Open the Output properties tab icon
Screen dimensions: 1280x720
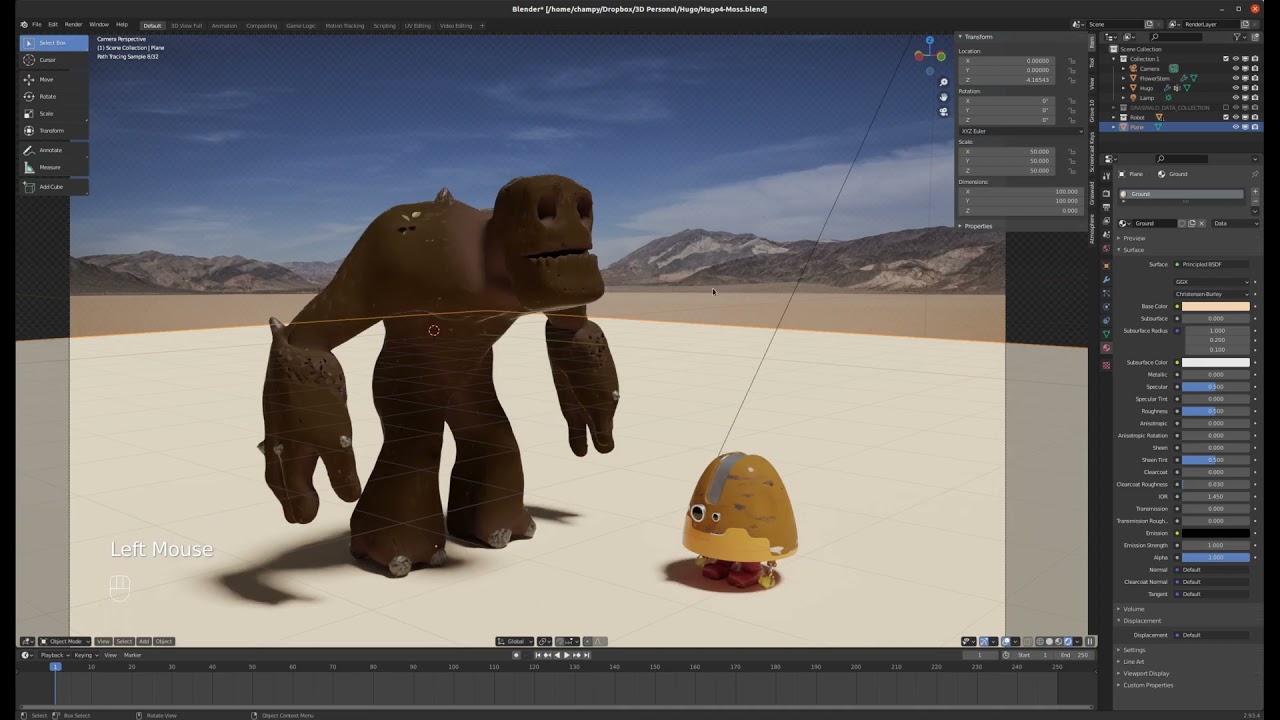coord(1106,207)
